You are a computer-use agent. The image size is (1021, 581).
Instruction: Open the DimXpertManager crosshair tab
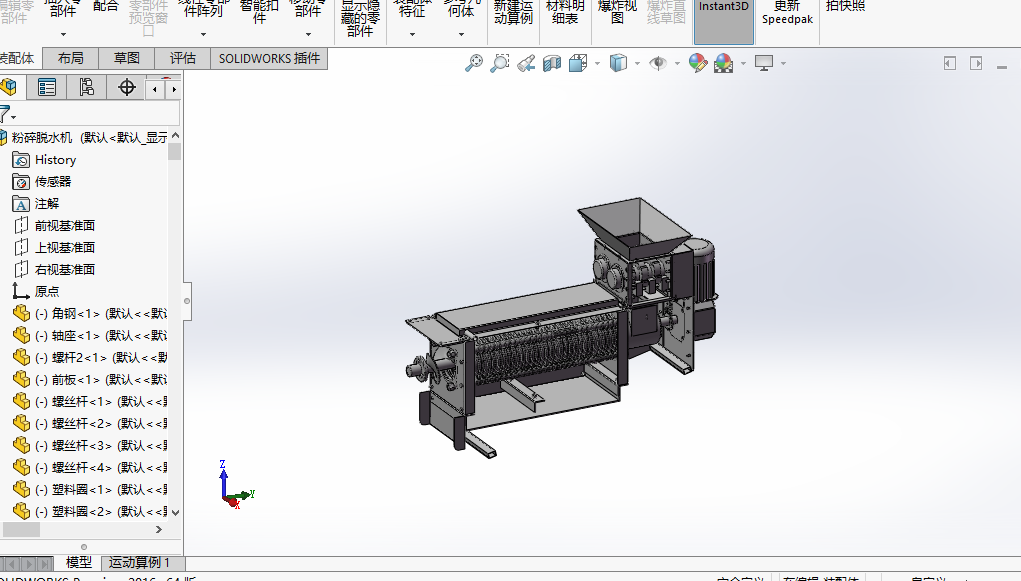127,88
